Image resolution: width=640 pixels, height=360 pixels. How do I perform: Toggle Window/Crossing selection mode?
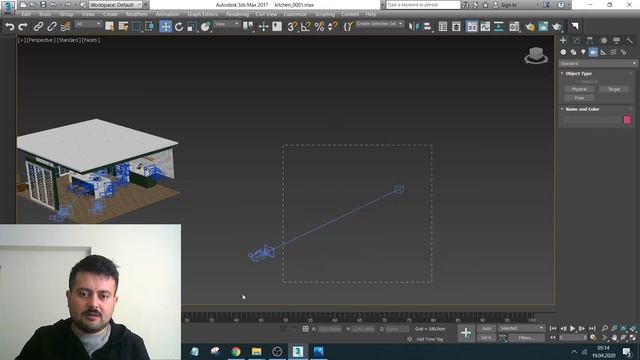click(x=149, y=27)
